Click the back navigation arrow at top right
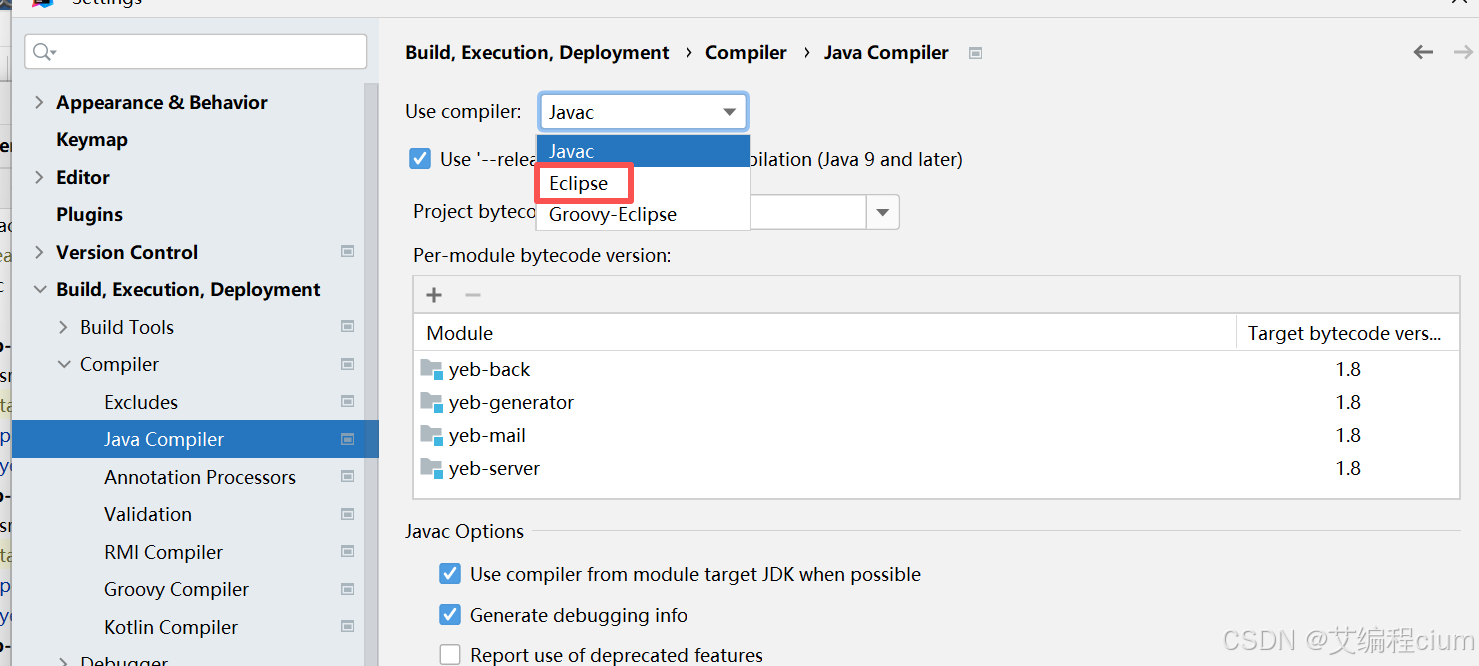Image resolution: width=1479 pixels, height=666 pixels. click(1423, 52)
